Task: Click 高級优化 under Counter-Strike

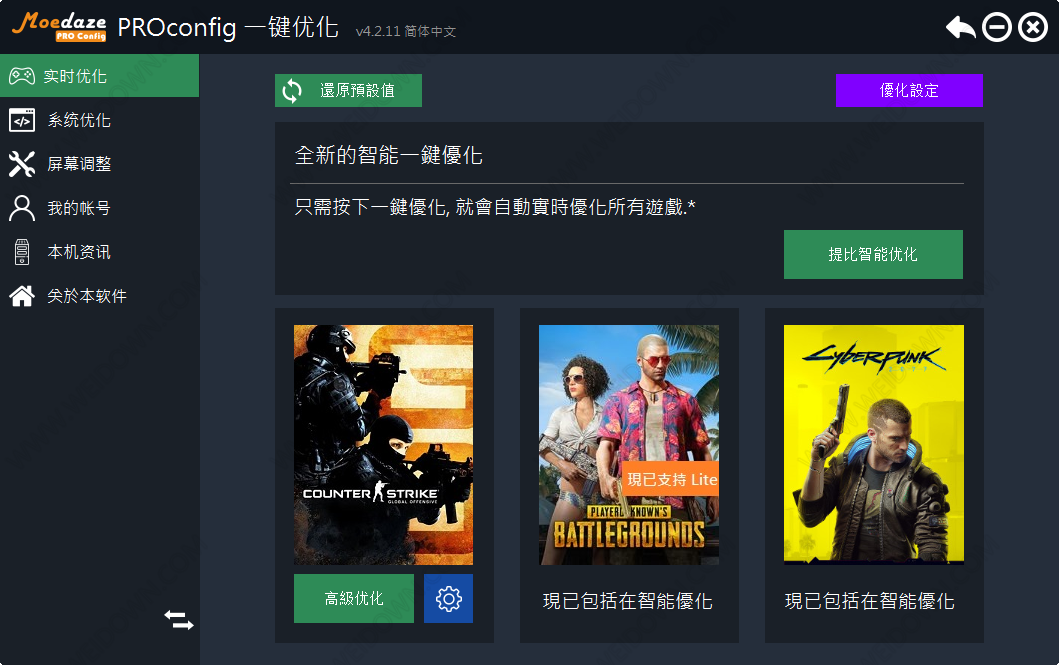Action: click(x=354, y=598)
